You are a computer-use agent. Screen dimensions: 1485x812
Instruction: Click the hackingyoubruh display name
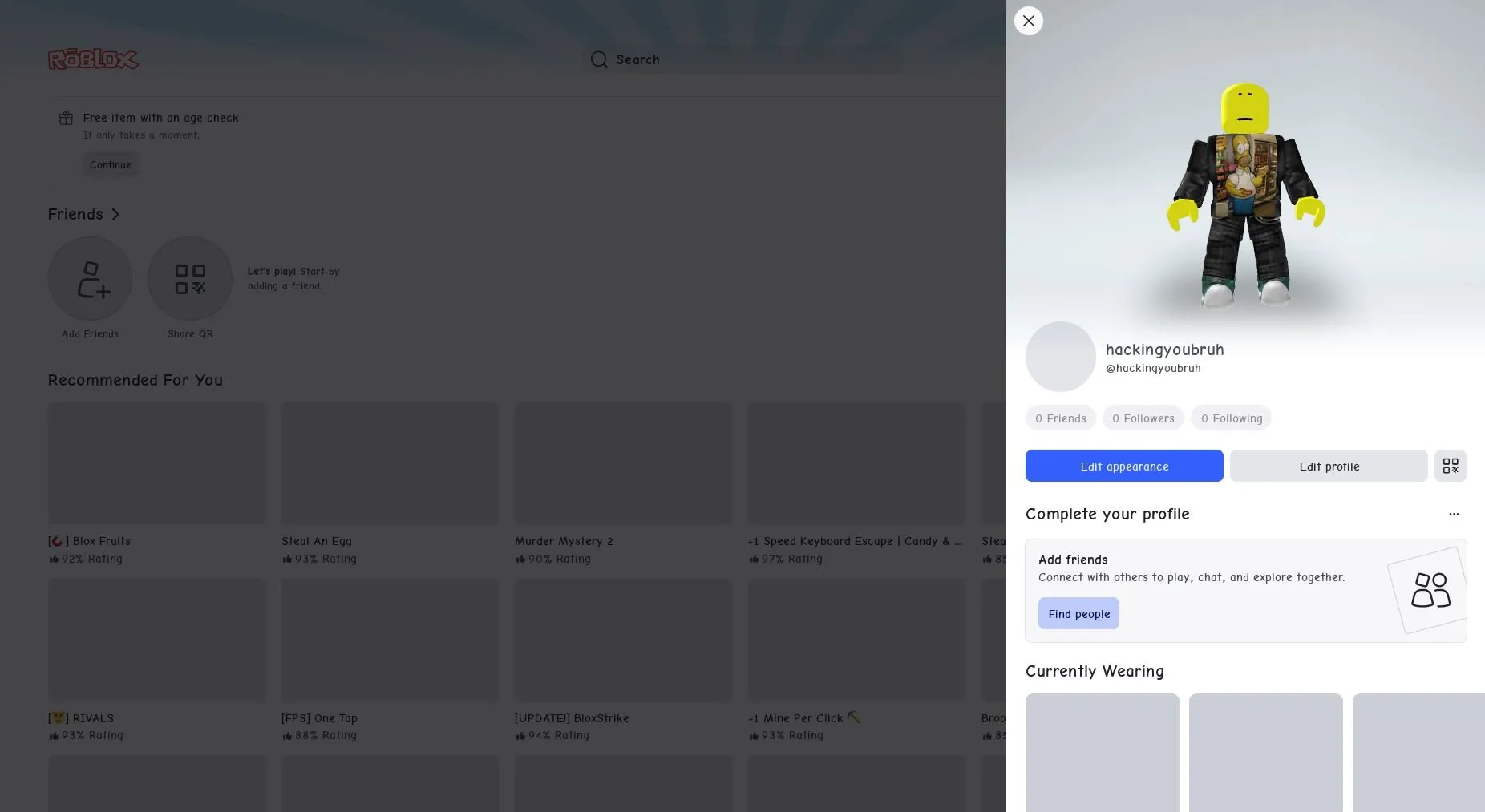point(1164,349)
